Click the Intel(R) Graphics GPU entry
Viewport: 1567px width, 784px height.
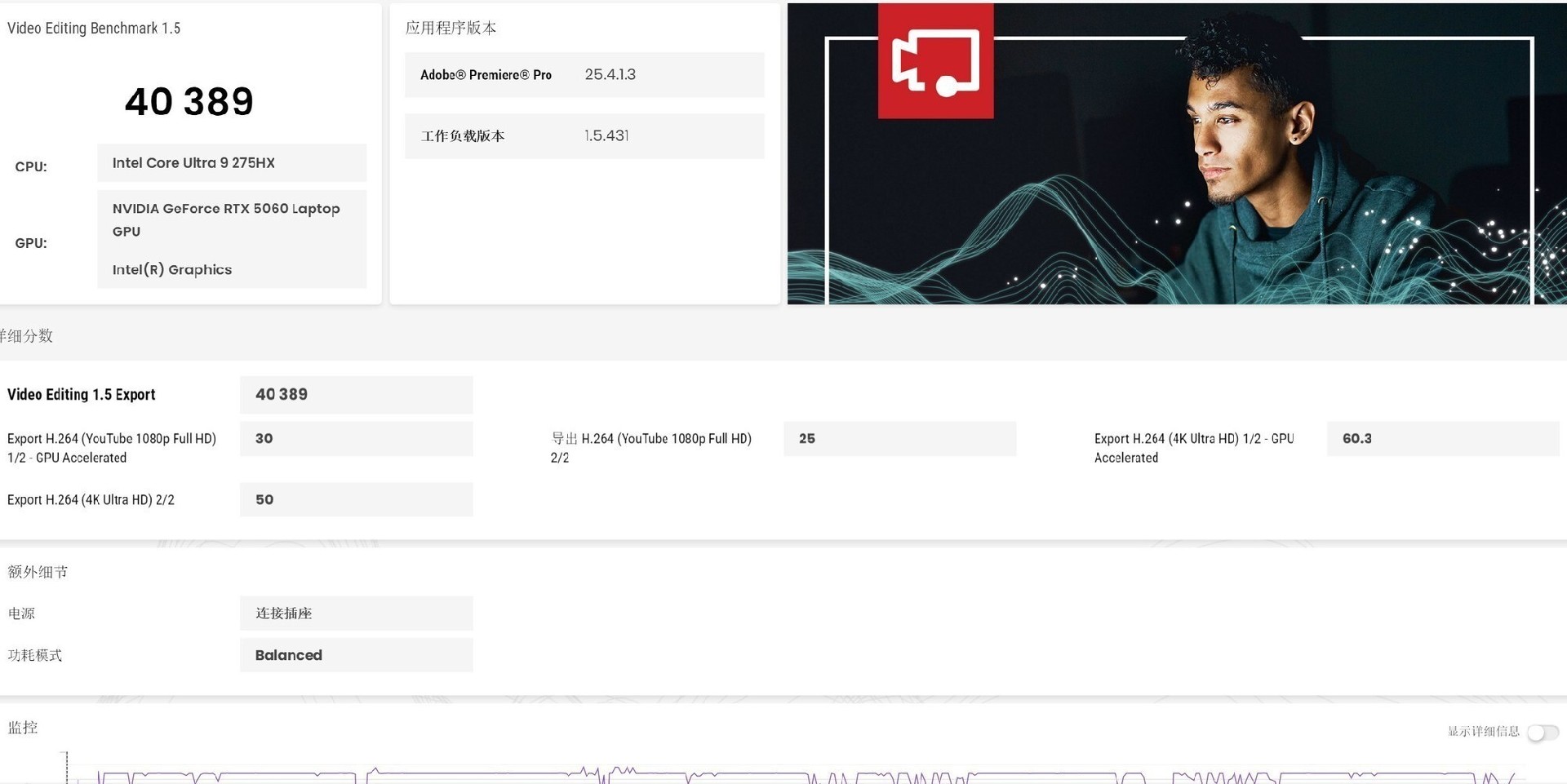pos(231,269)
